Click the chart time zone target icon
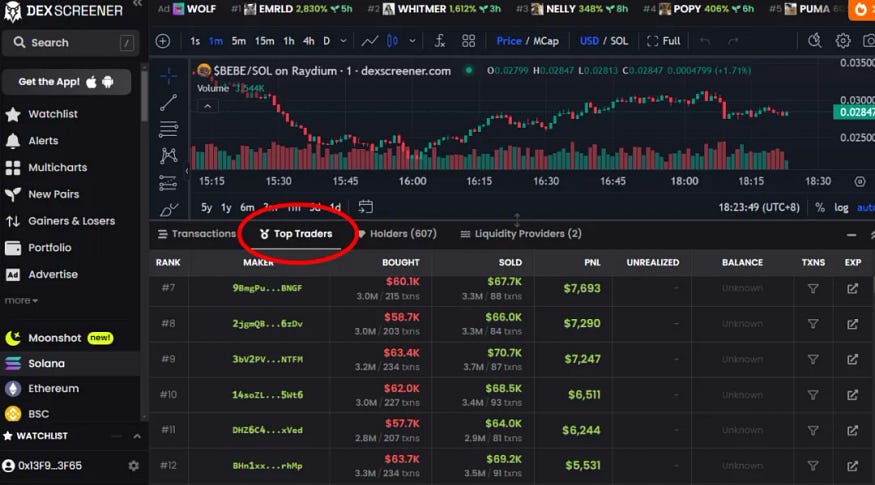Viewport: 875px width, 485px height. click(860, 181)
